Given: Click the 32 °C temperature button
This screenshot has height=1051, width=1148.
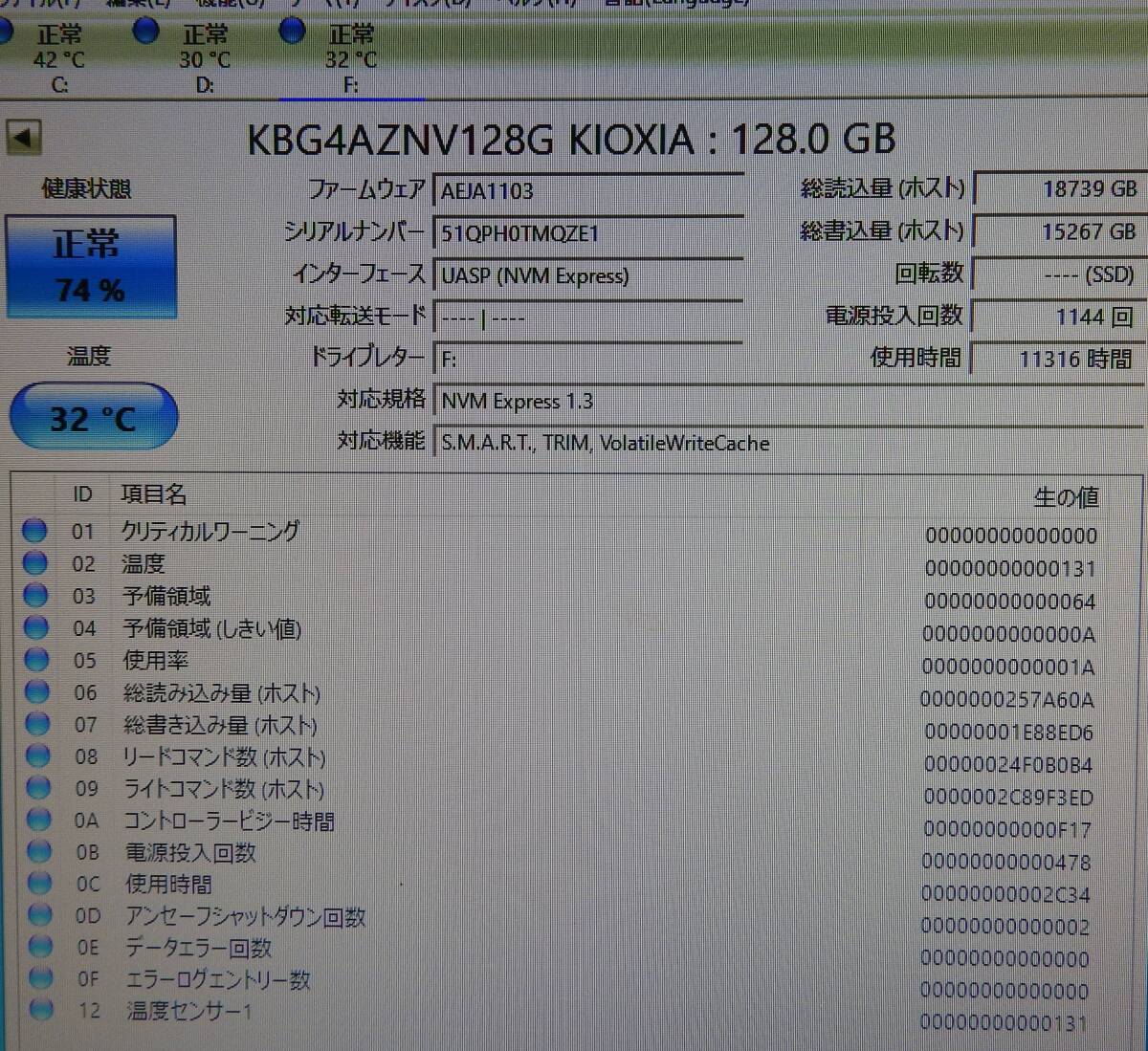Looking at the screenshot, I should tap(93, 417).
